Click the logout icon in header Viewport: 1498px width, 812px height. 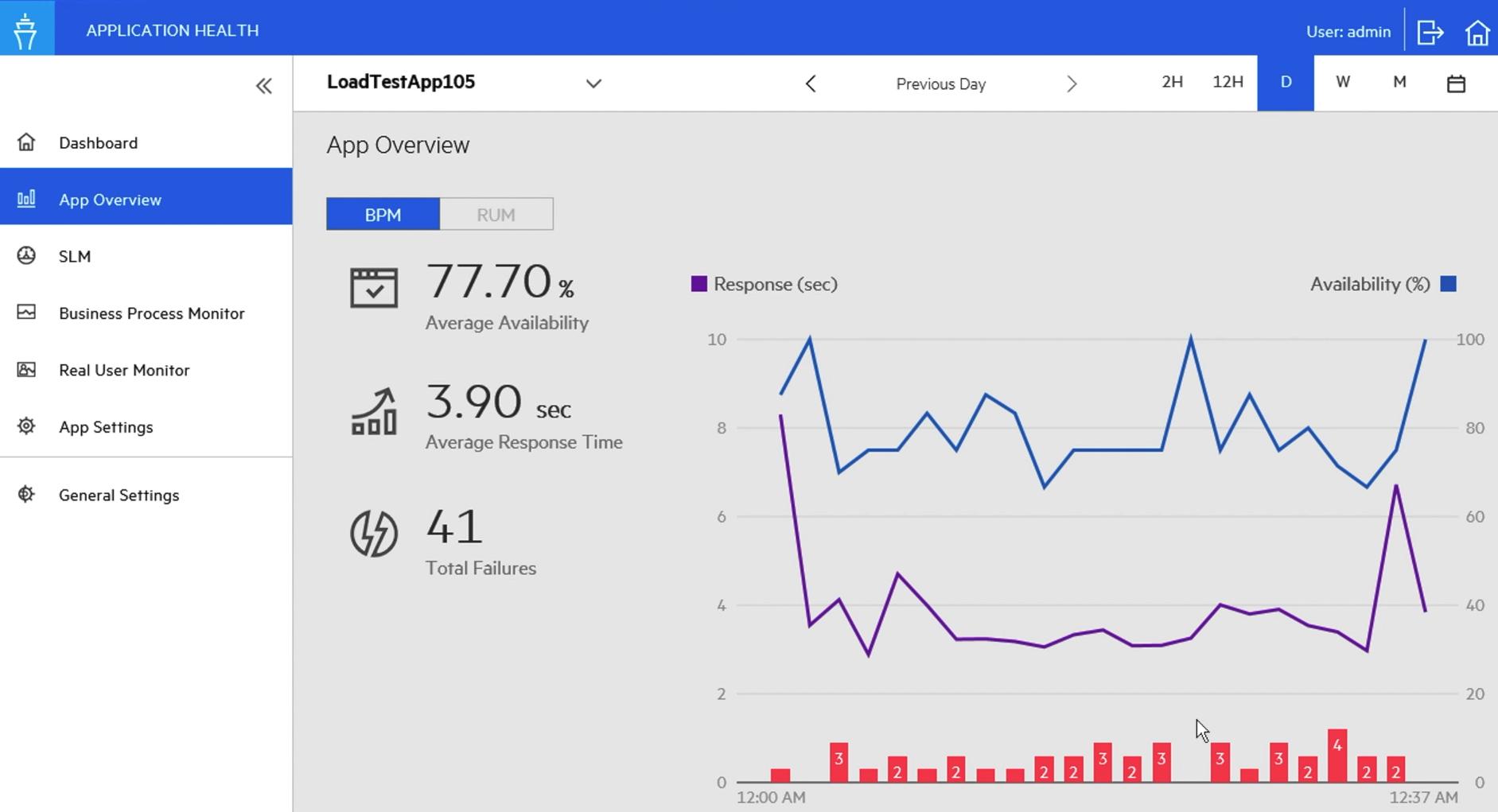[1430, 33]
